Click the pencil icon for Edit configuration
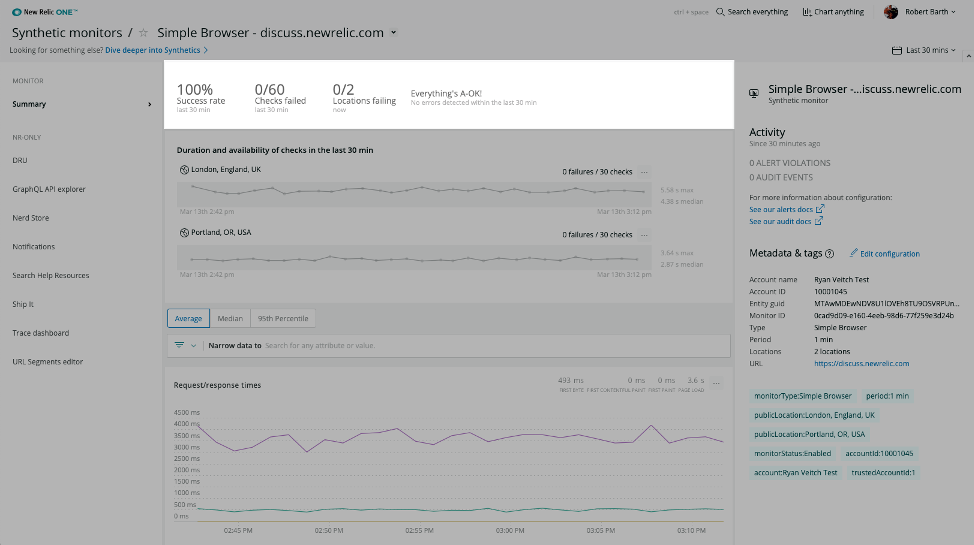The height and width of the screenshot is (545, 974). point(853,253)
